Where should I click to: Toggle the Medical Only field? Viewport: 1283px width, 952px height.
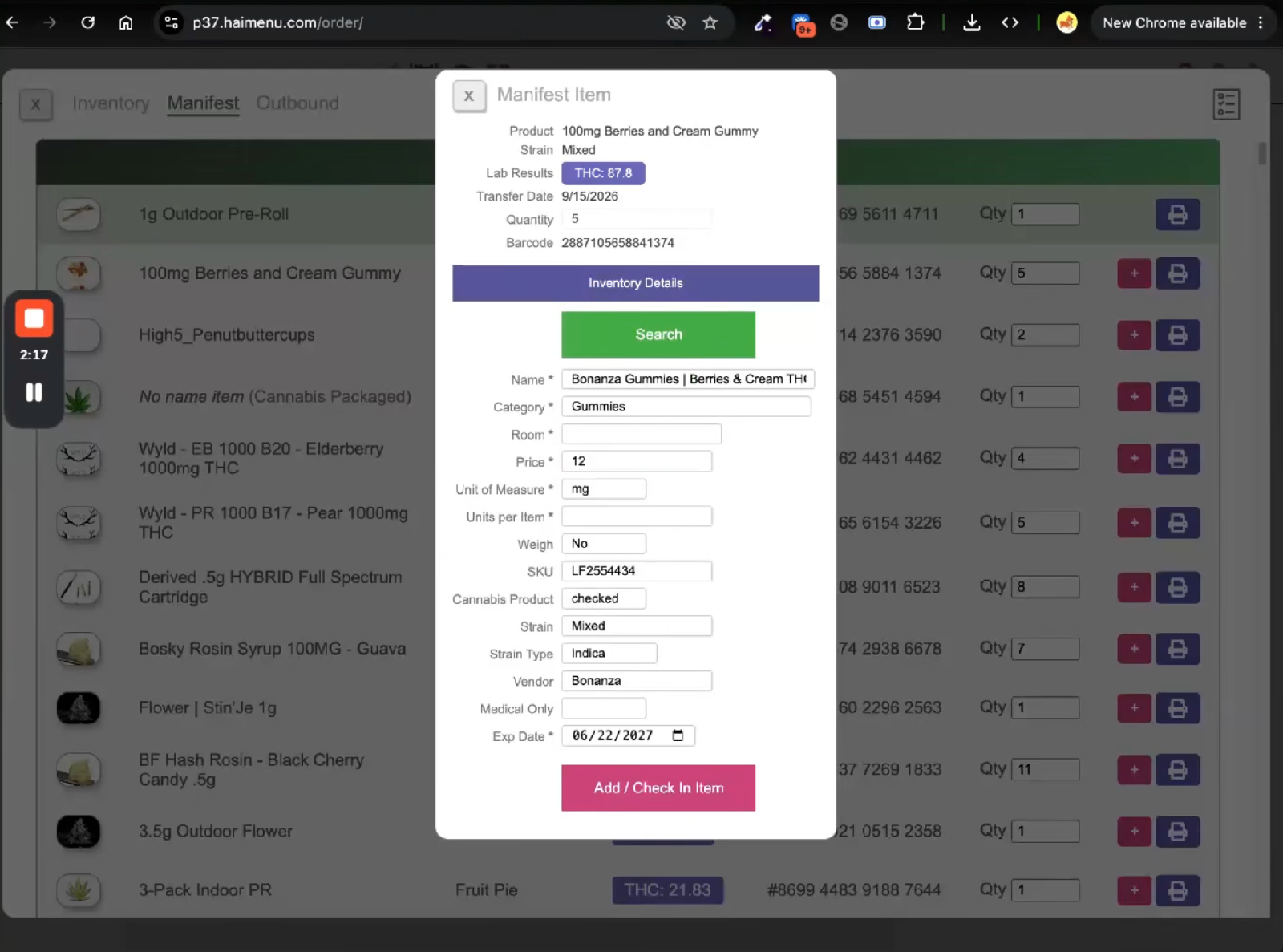(x=604, y=708)
